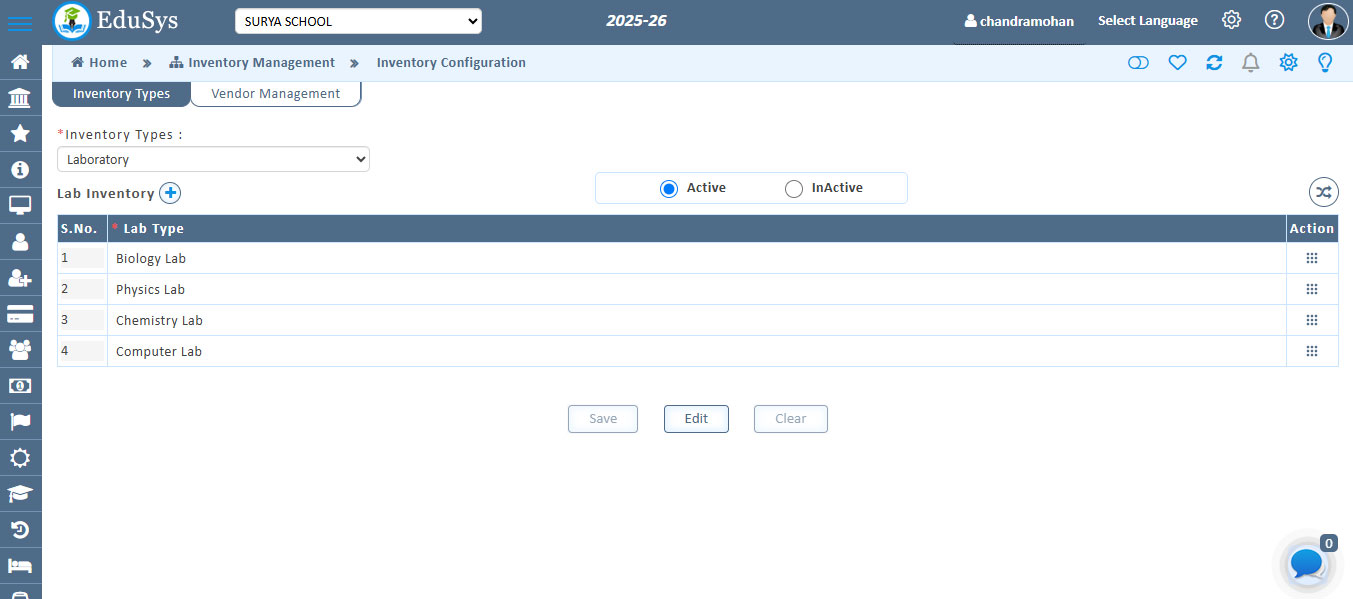This screenshot has height=599, width=1353.
Task: Click the notification bell icon
Action: [x=1250, y=63]
